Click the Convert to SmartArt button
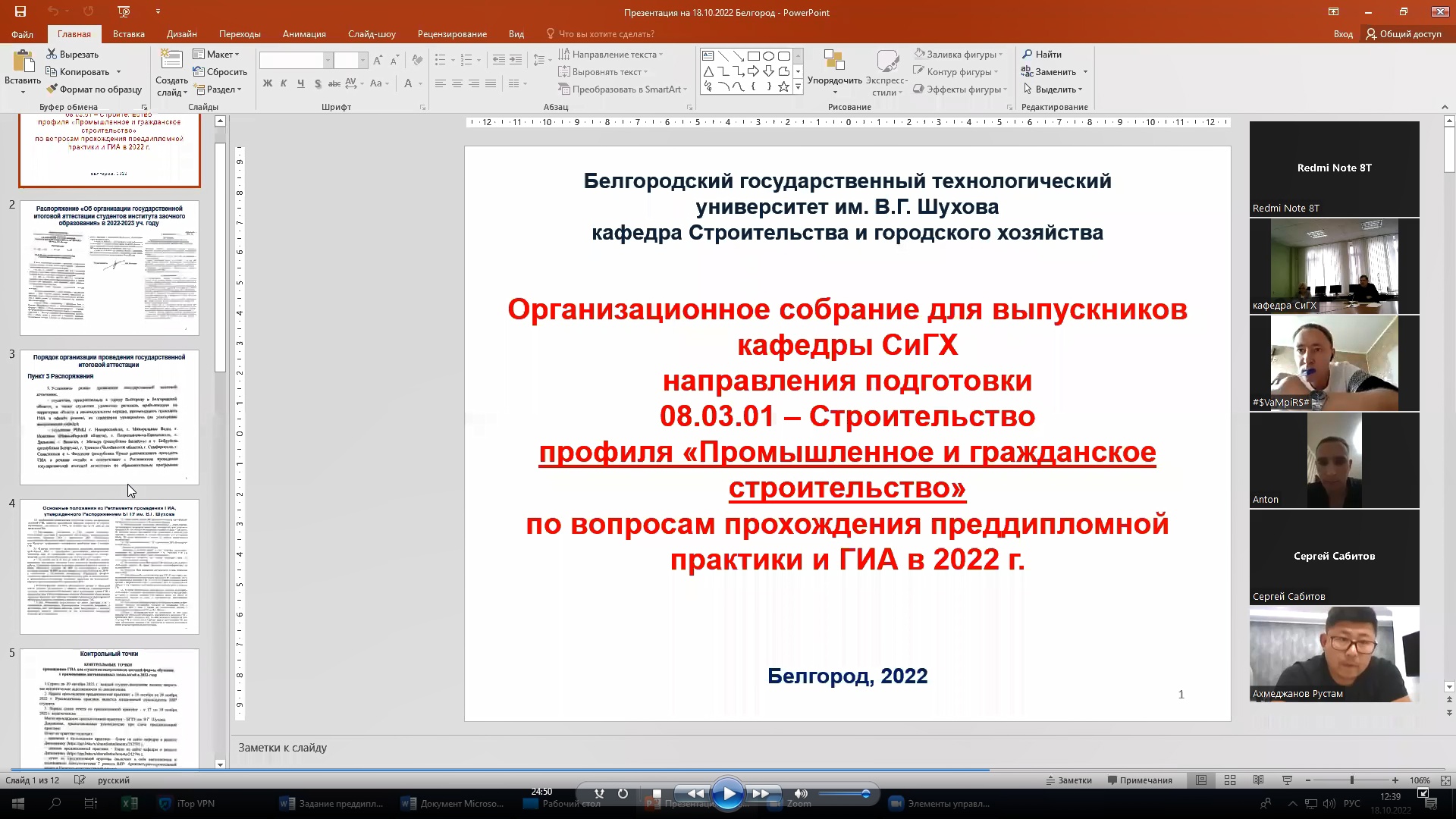The image size is (1456, 819). coord(622,89)
